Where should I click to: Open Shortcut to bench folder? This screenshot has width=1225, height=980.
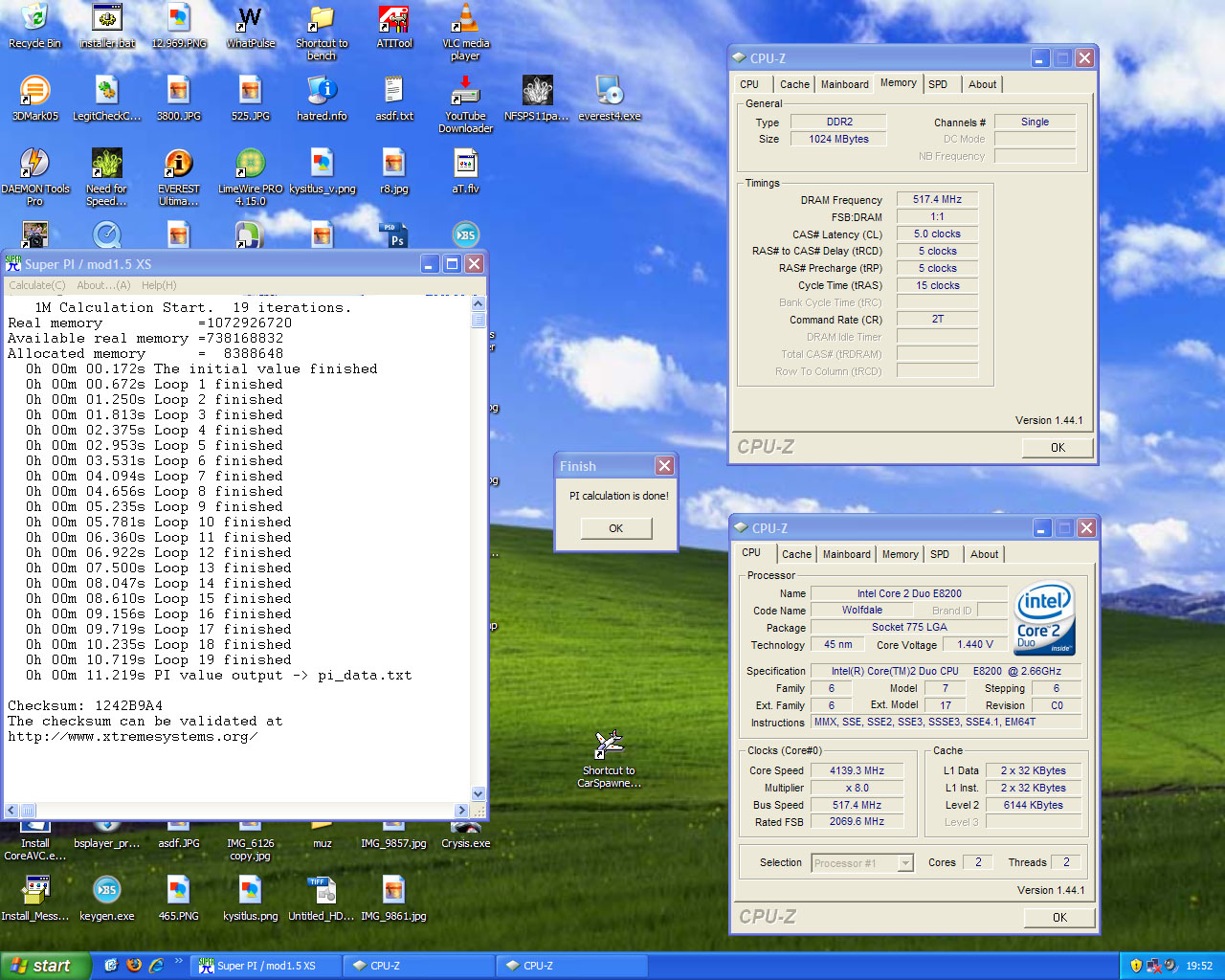point(322,32)
